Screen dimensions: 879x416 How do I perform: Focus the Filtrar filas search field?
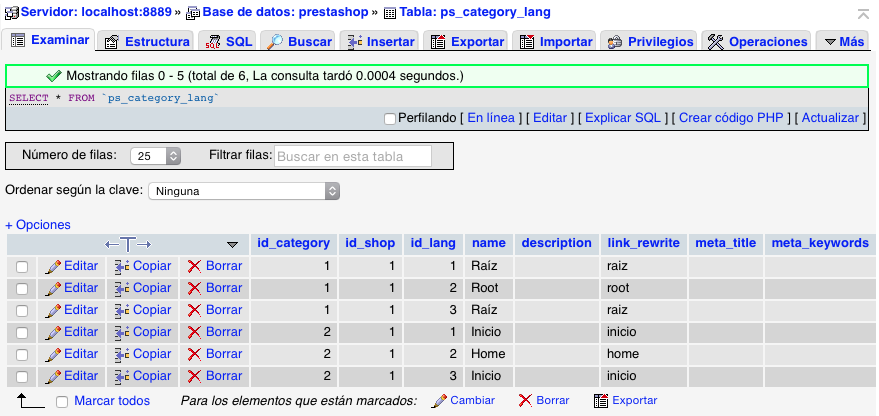(x=353, y=156)
